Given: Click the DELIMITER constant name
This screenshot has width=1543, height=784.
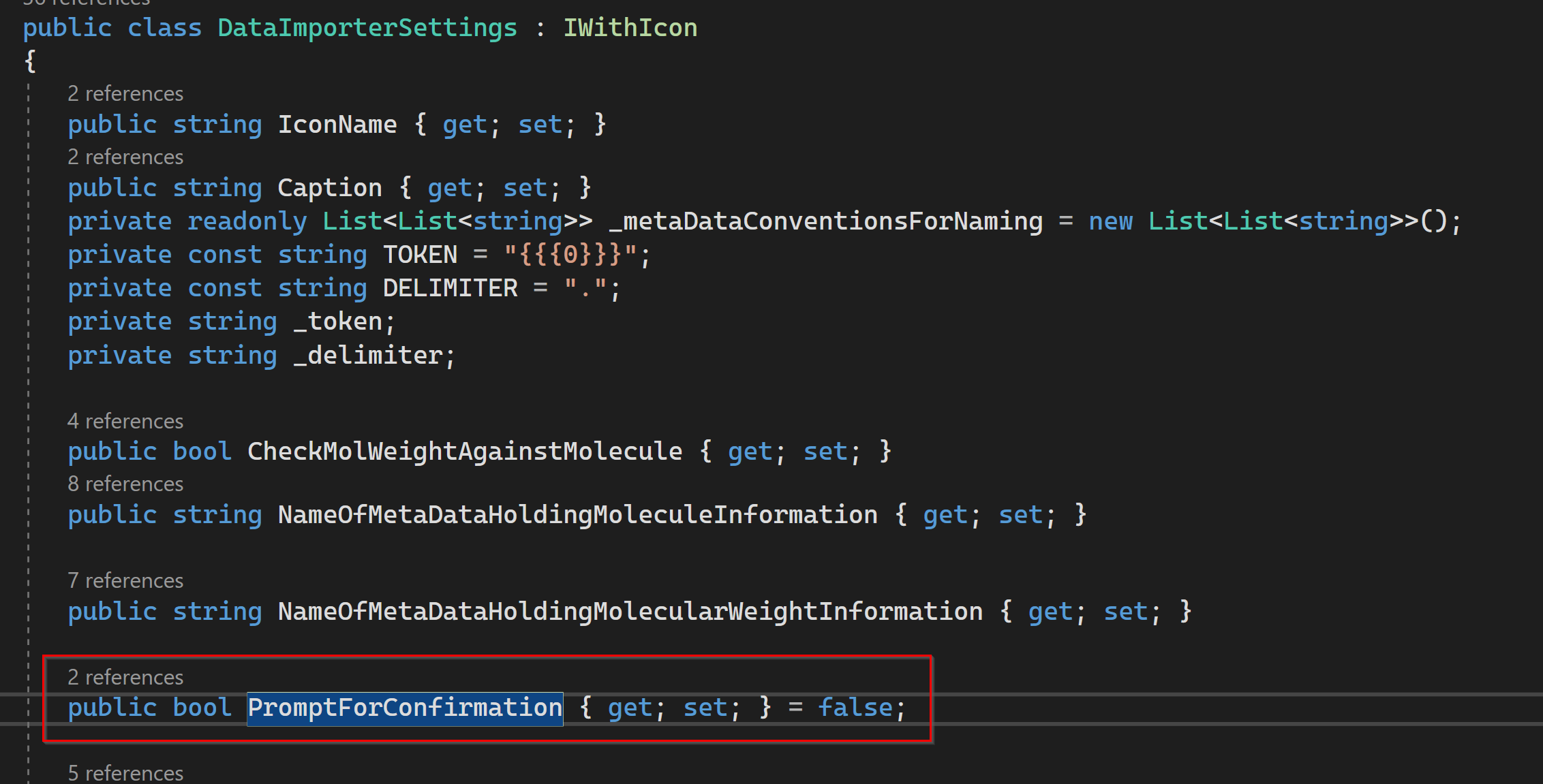Looking at the screenshot, I should click(450, 288).
